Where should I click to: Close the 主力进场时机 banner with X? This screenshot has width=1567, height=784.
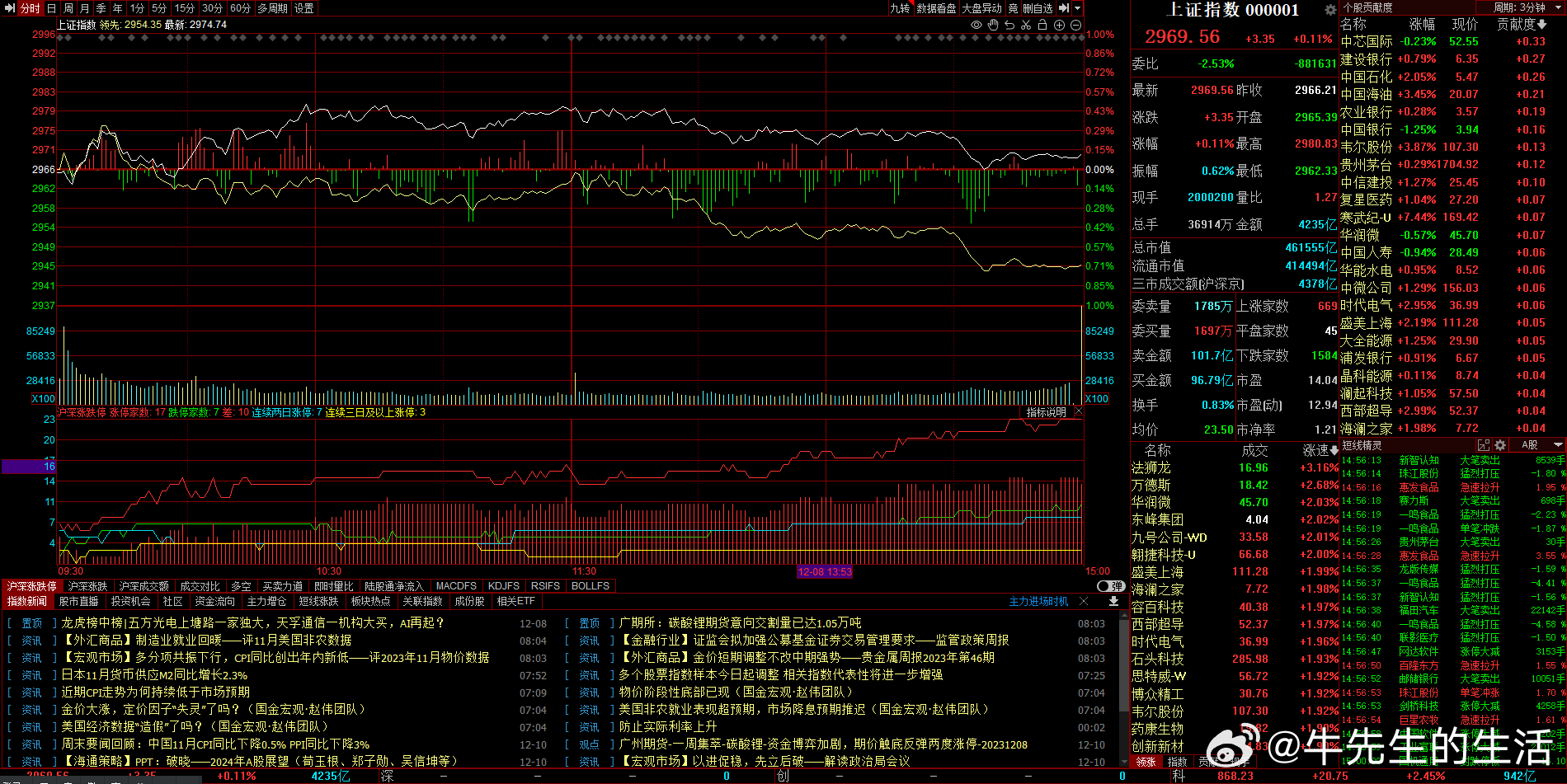pos(1084,602)
